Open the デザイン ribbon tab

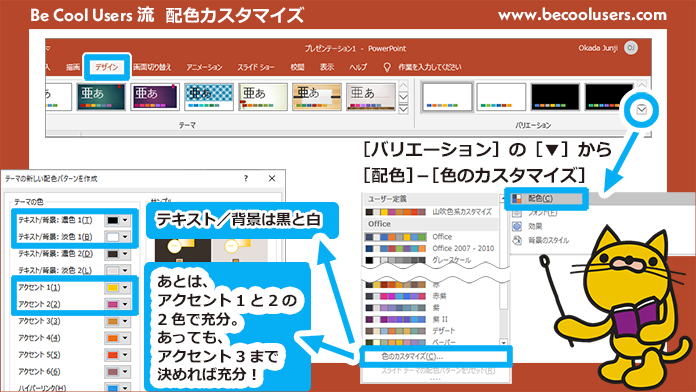pyautogui.click(x=107, y=67)
